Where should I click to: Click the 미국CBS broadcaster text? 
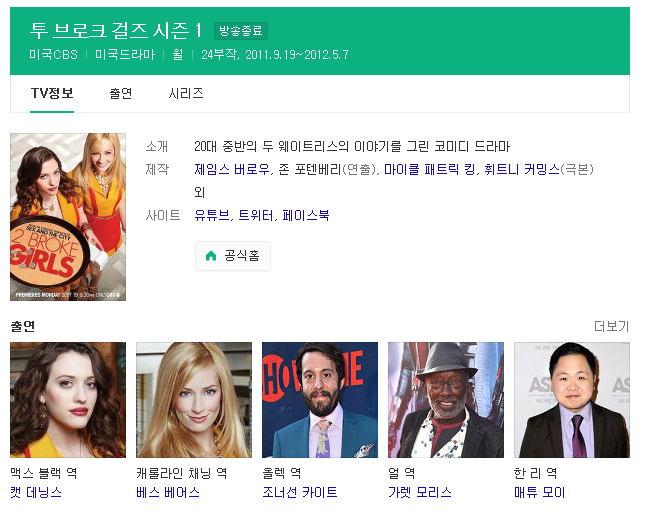click(x=53, y=55)
